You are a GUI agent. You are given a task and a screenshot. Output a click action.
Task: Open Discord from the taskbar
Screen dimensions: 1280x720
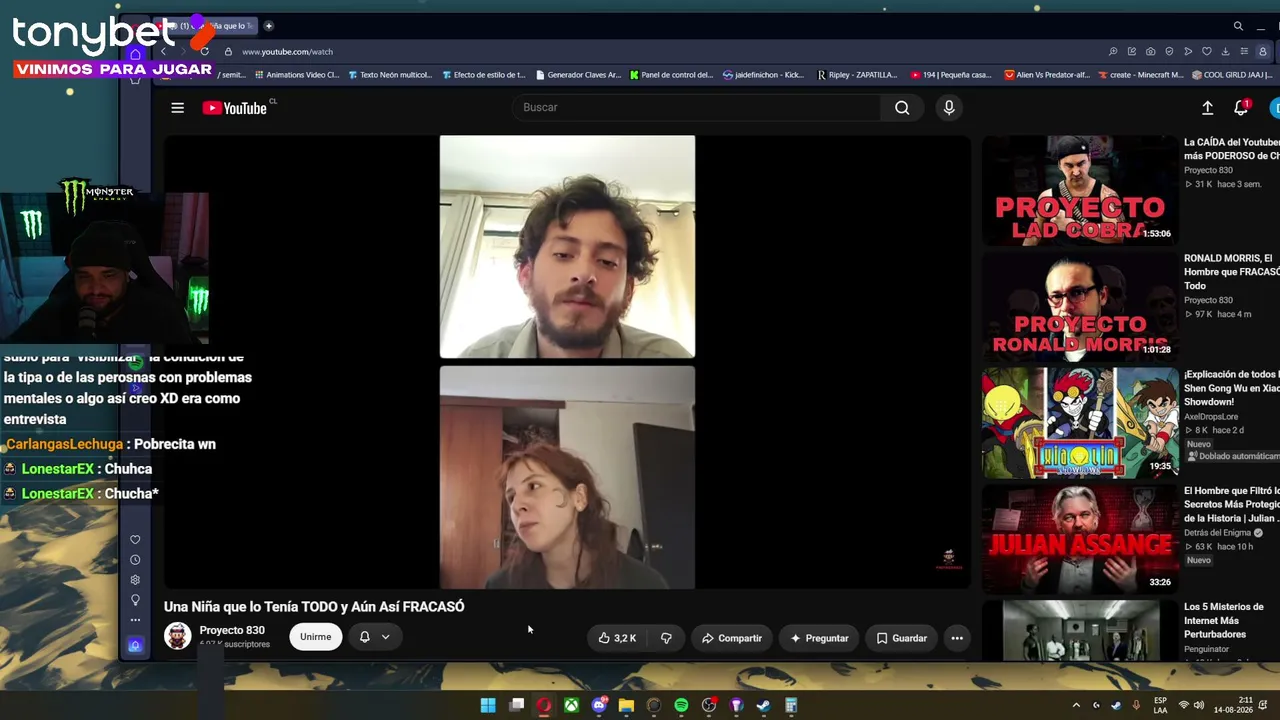[599, 705]
